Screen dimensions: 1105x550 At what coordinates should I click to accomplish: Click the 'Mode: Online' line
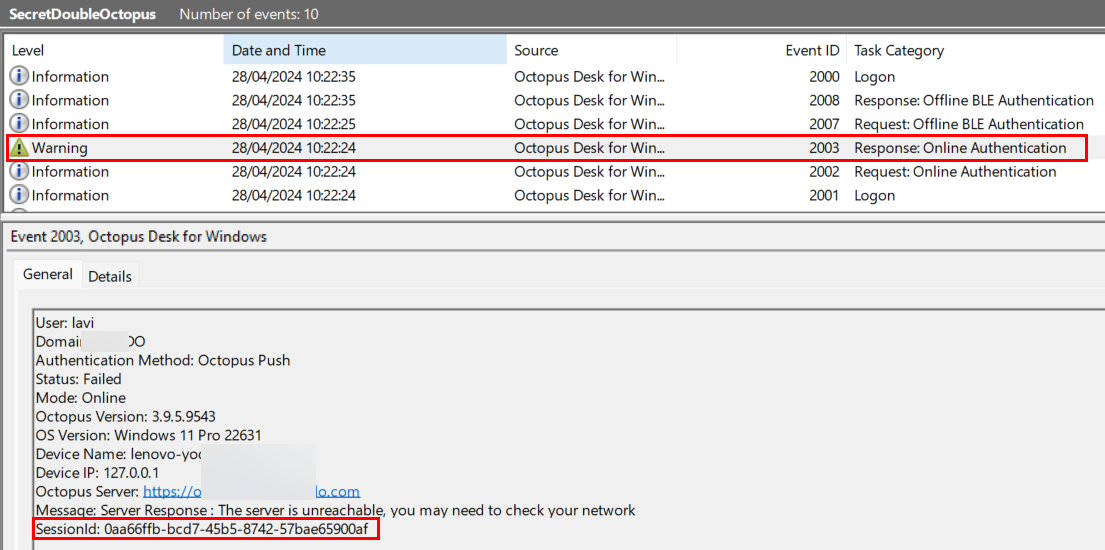(80, 398)
